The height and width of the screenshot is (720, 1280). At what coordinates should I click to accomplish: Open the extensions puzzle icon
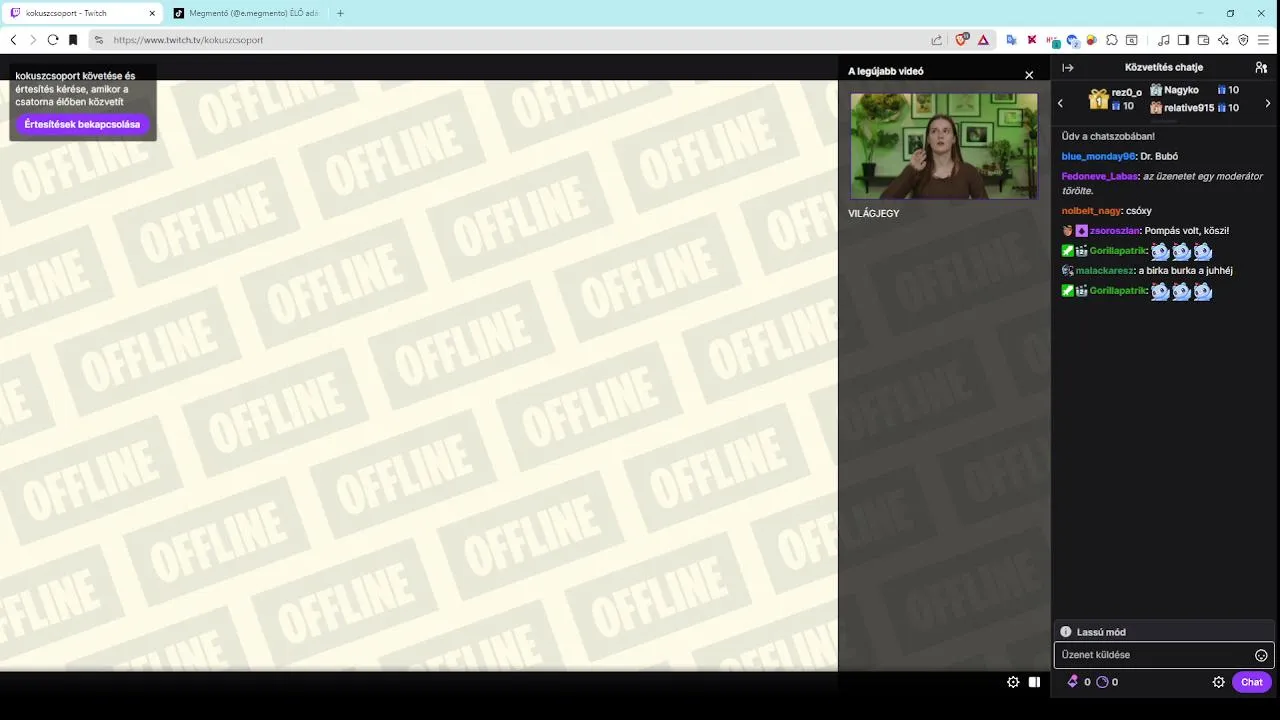pyautogui.click(x=1112, y=40)
